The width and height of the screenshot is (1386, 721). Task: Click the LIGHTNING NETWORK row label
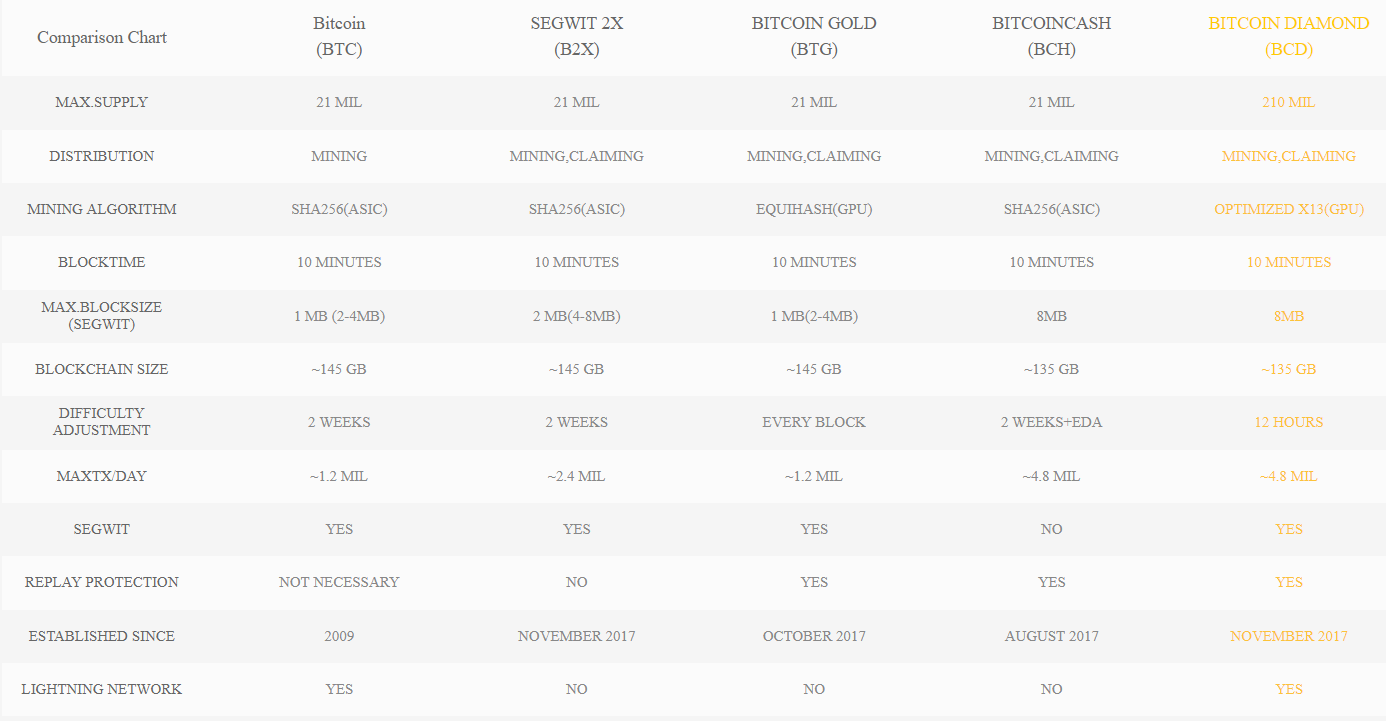pyautogui.click(x=102, y=689)
